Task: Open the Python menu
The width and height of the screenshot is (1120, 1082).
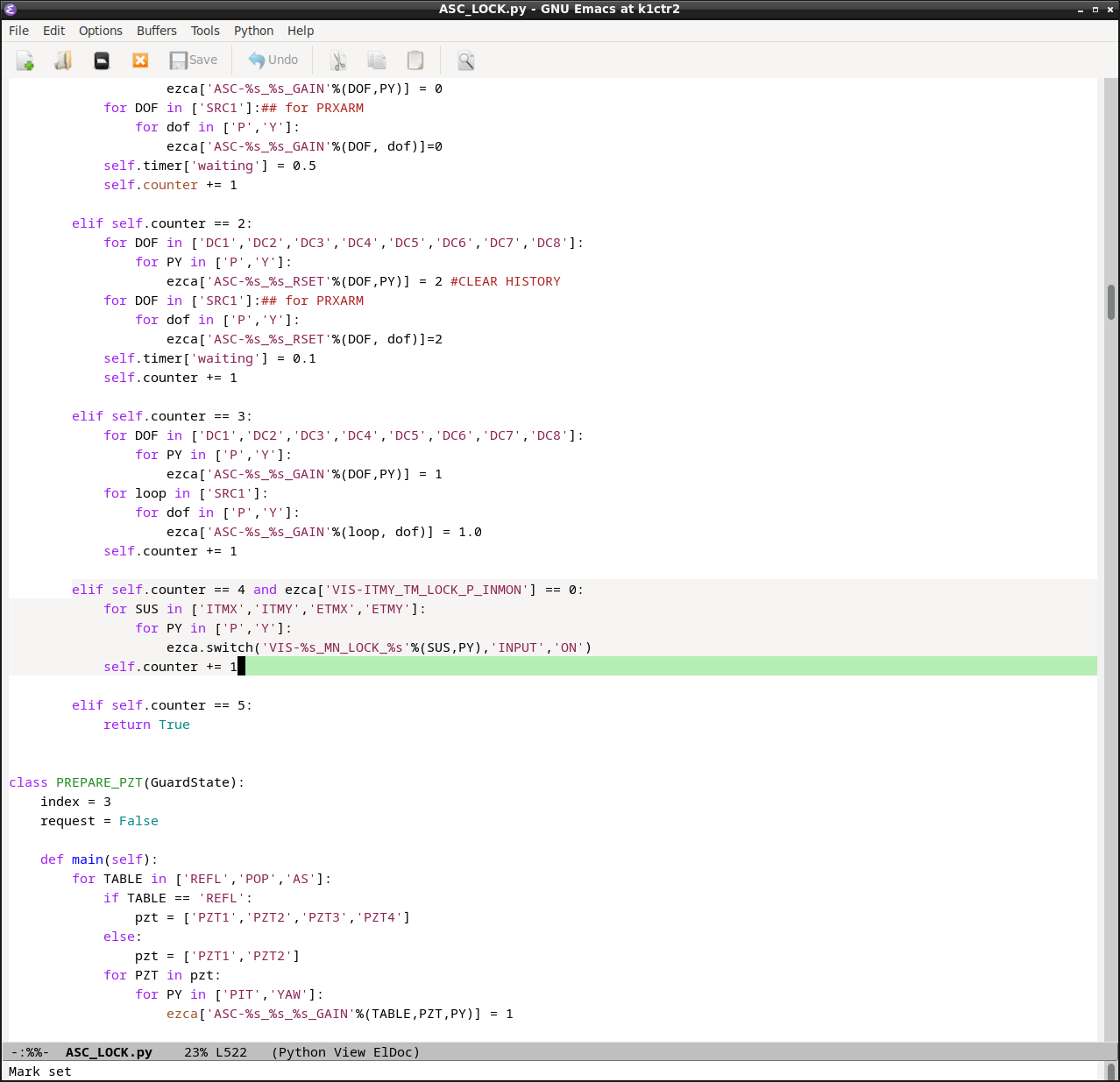Action: (x=254, y=31)
